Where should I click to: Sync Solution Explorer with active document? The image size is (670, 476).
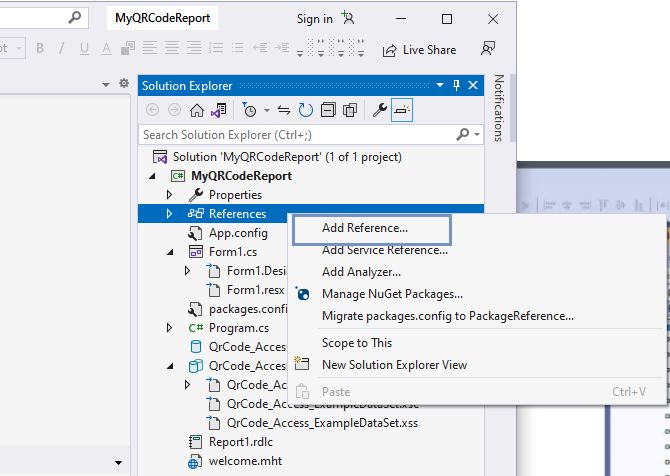[x=284, y=110]
